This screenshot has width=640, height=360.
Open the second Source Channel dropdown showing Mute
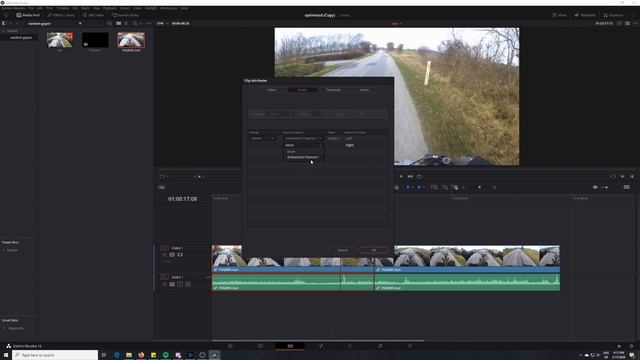click(x=303, y=145)
